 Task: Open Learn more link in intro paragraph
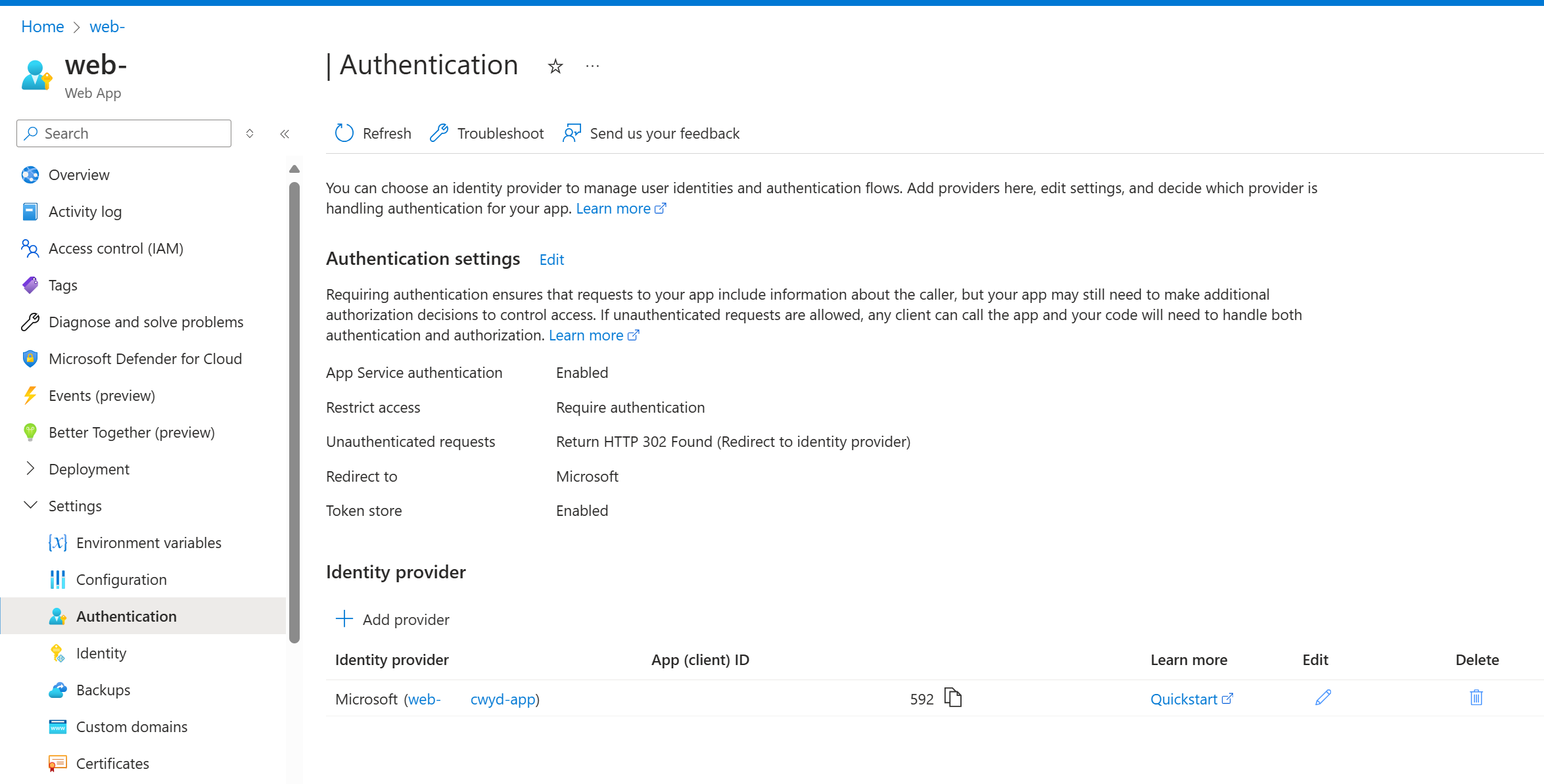pyautogui.click(x=621, y=208)
